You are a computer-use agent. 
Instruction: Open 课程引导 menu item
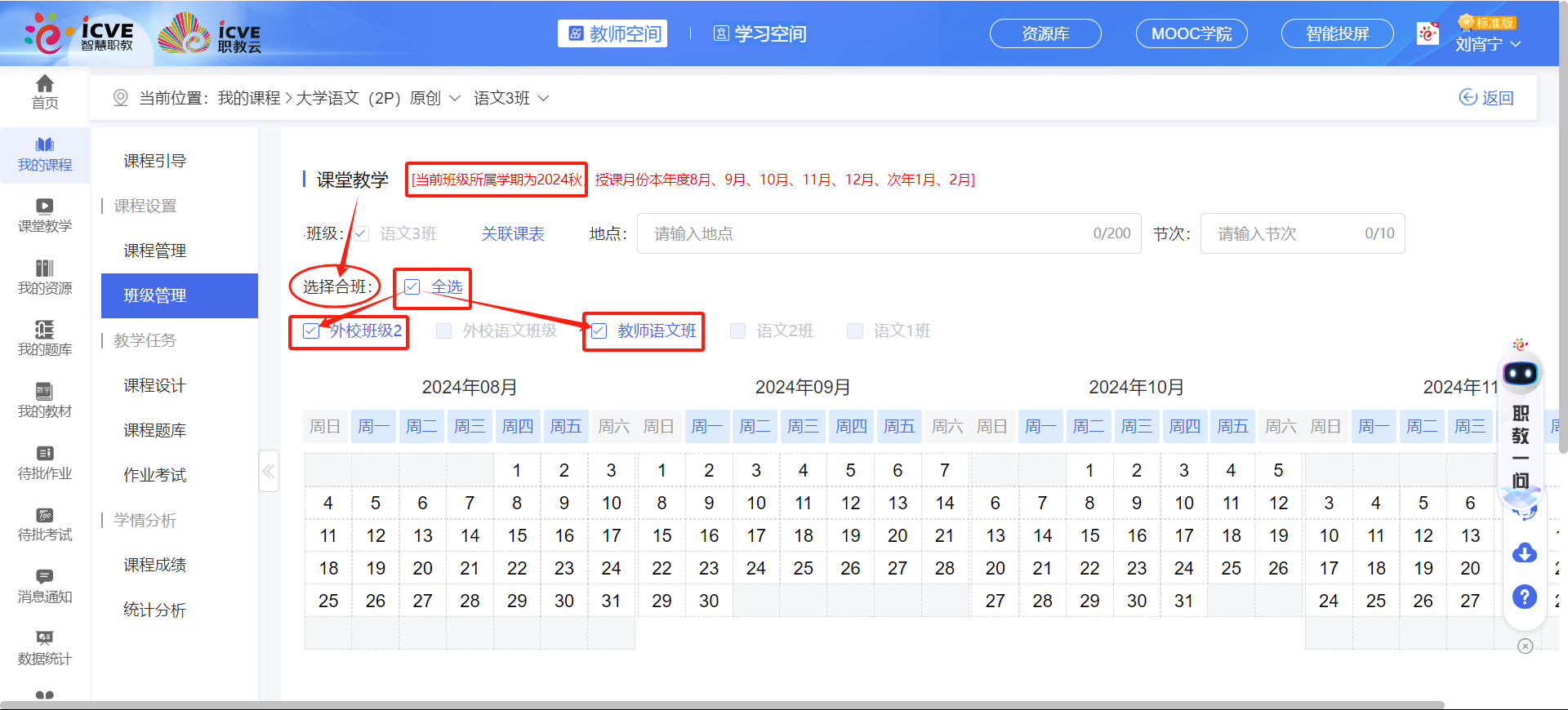pos(155,161)
